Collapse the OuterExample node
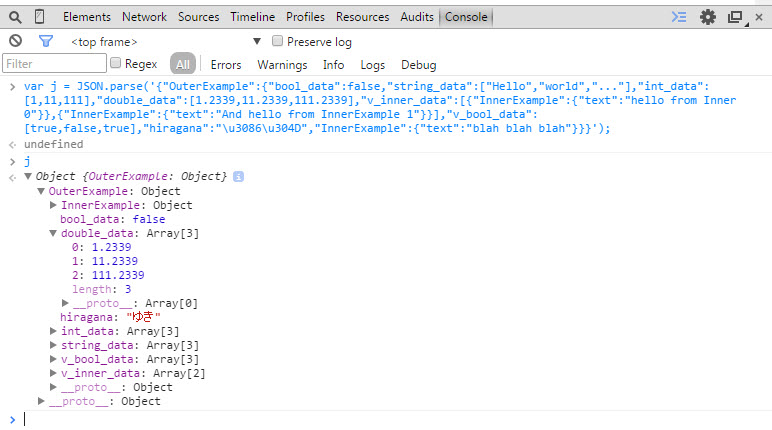The height and width of the screenshot is (430, 772). 41,191
